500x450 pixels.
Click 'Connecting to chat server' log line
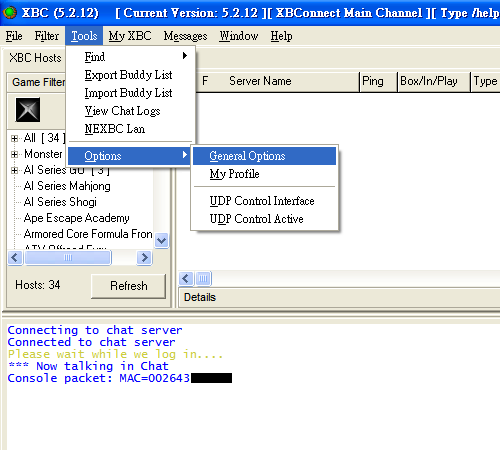click(x=95, y=330)
